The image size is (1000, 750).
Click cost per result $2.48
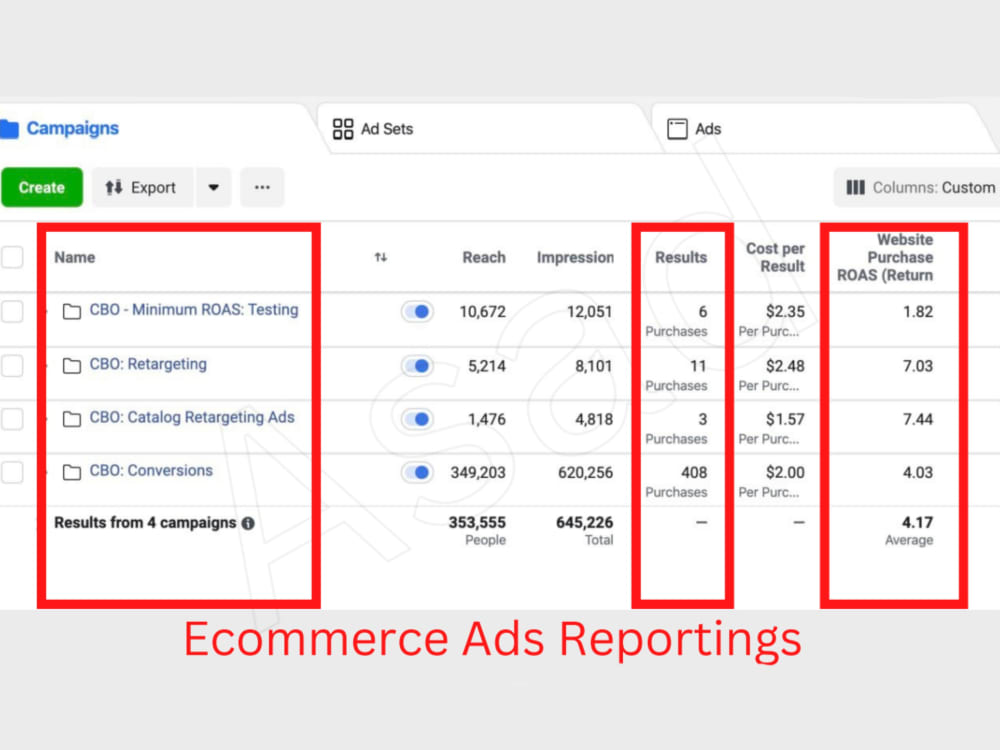[x=785, y=366]
